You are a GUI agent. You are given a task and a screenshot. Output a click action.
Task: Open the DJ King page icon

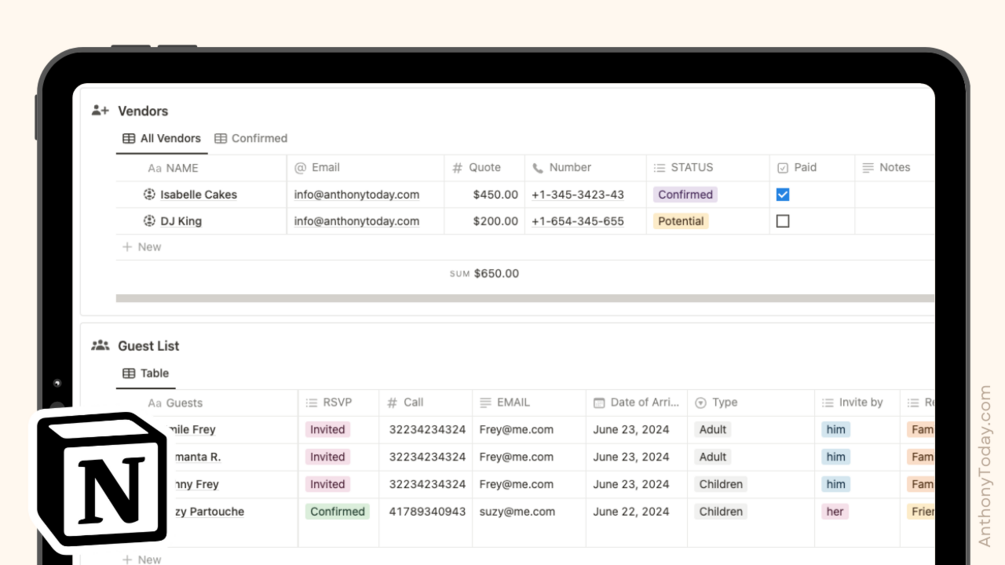point(149,220)
